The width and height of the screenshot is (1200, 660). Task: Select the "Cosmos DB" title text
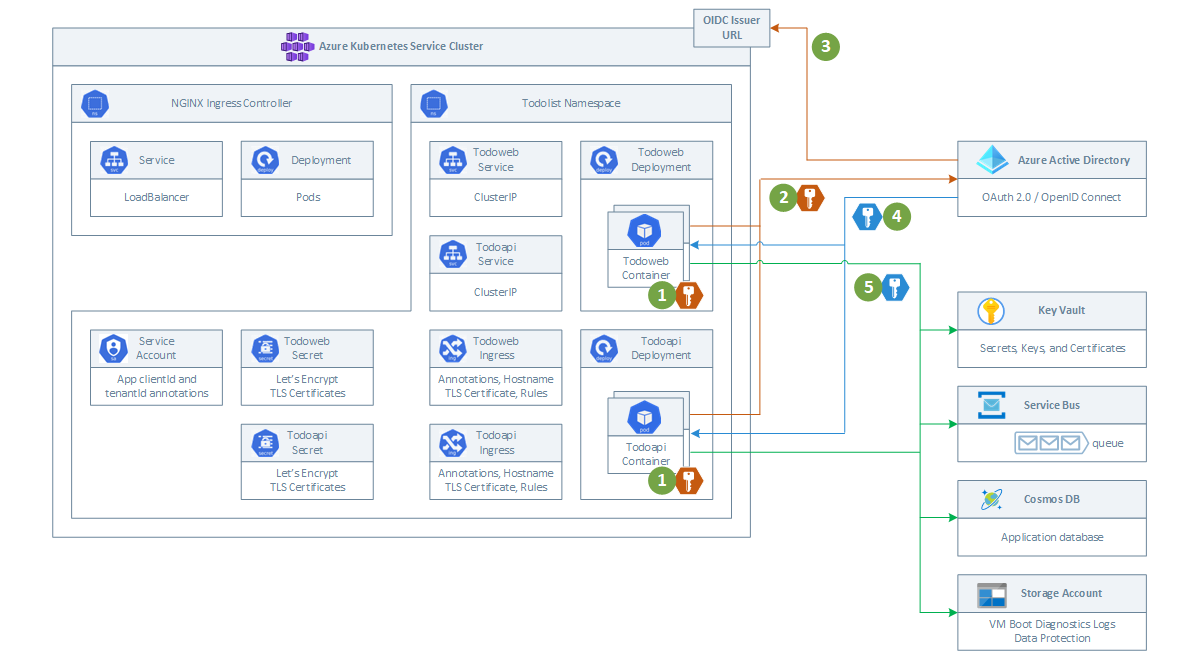(1050, 499)
